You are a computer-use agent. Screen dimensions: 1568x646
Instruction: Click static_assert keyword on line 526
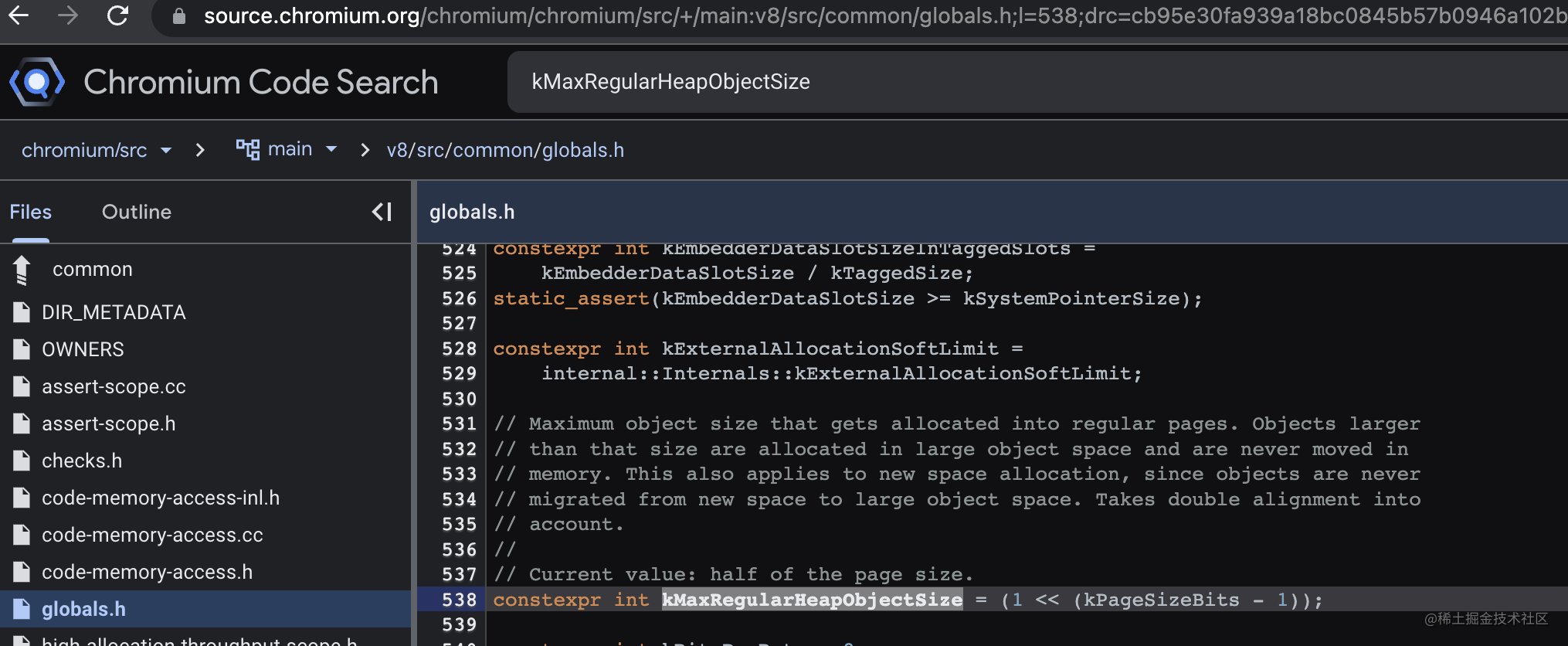coord(572,298)
